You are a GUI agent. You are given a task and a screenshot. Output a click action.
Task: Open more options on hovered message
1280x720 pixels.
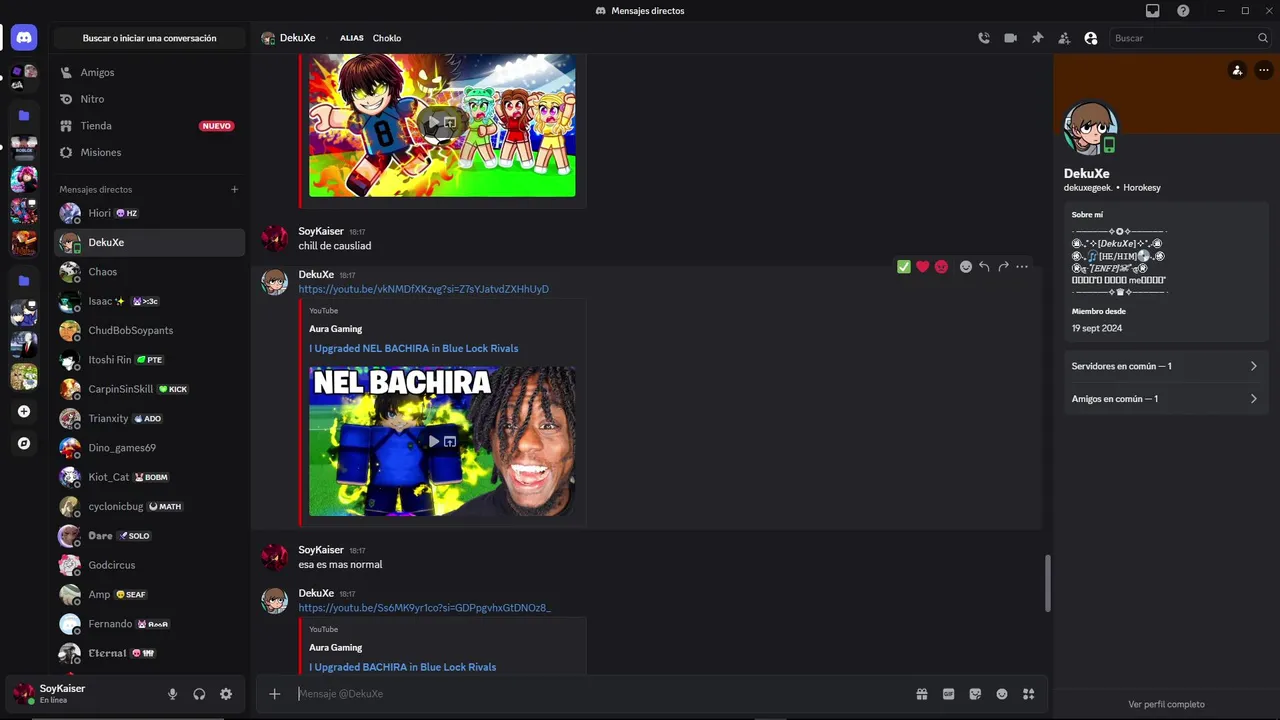click(1022, 267)
